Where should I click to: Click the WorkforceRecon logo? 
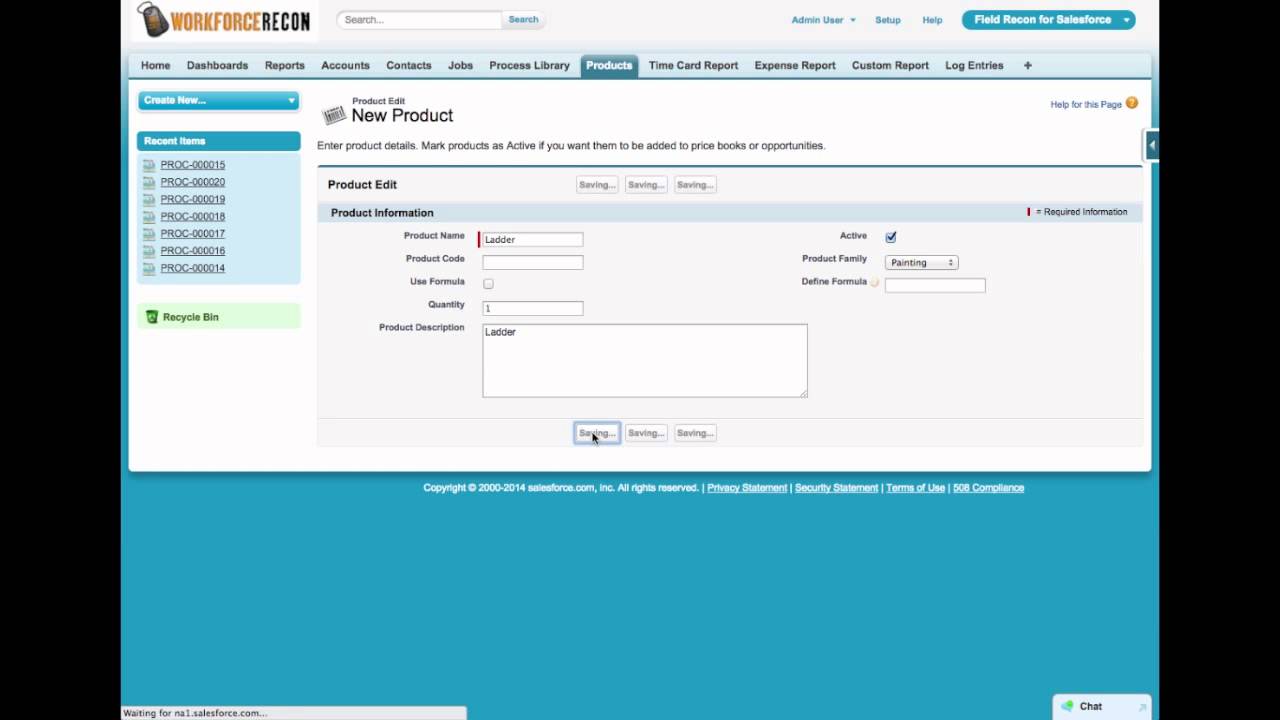[223, 20]
